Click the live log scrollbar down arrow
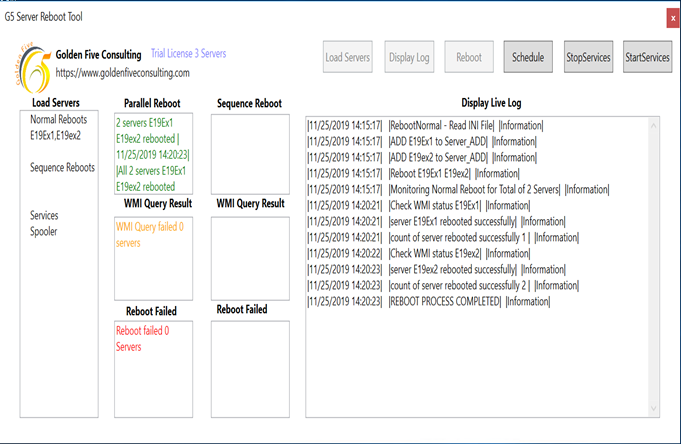 (653, 405)
